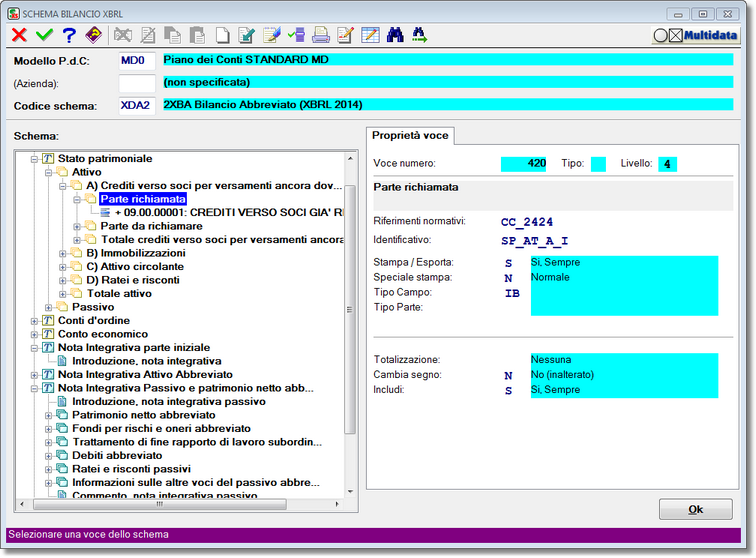Viewport: 756px width, 558px height.
Task: Click the new blank page icon
Action: 222,35
